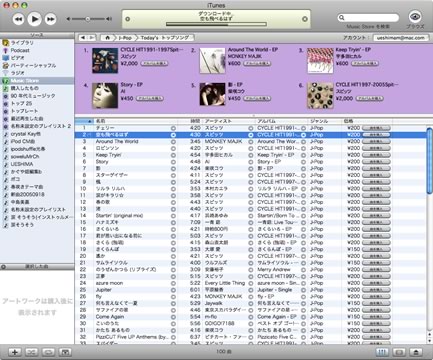Viewport: 433px width, 360px height.
Task: Buy the song Keep Tryin'
Action: [x=376, y=155]
